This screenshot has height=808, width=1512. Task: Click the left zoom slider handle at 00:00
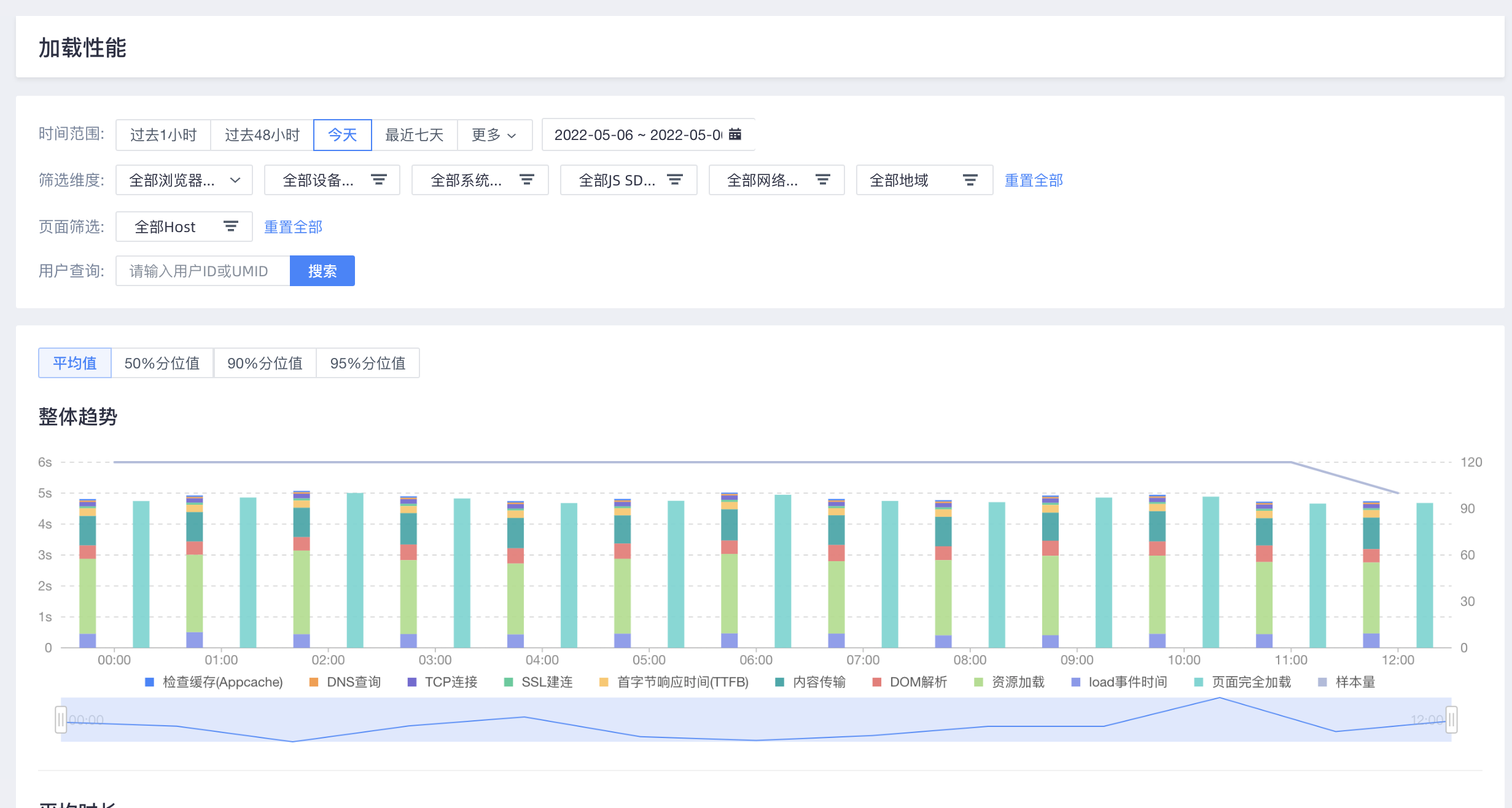point(61,720)
